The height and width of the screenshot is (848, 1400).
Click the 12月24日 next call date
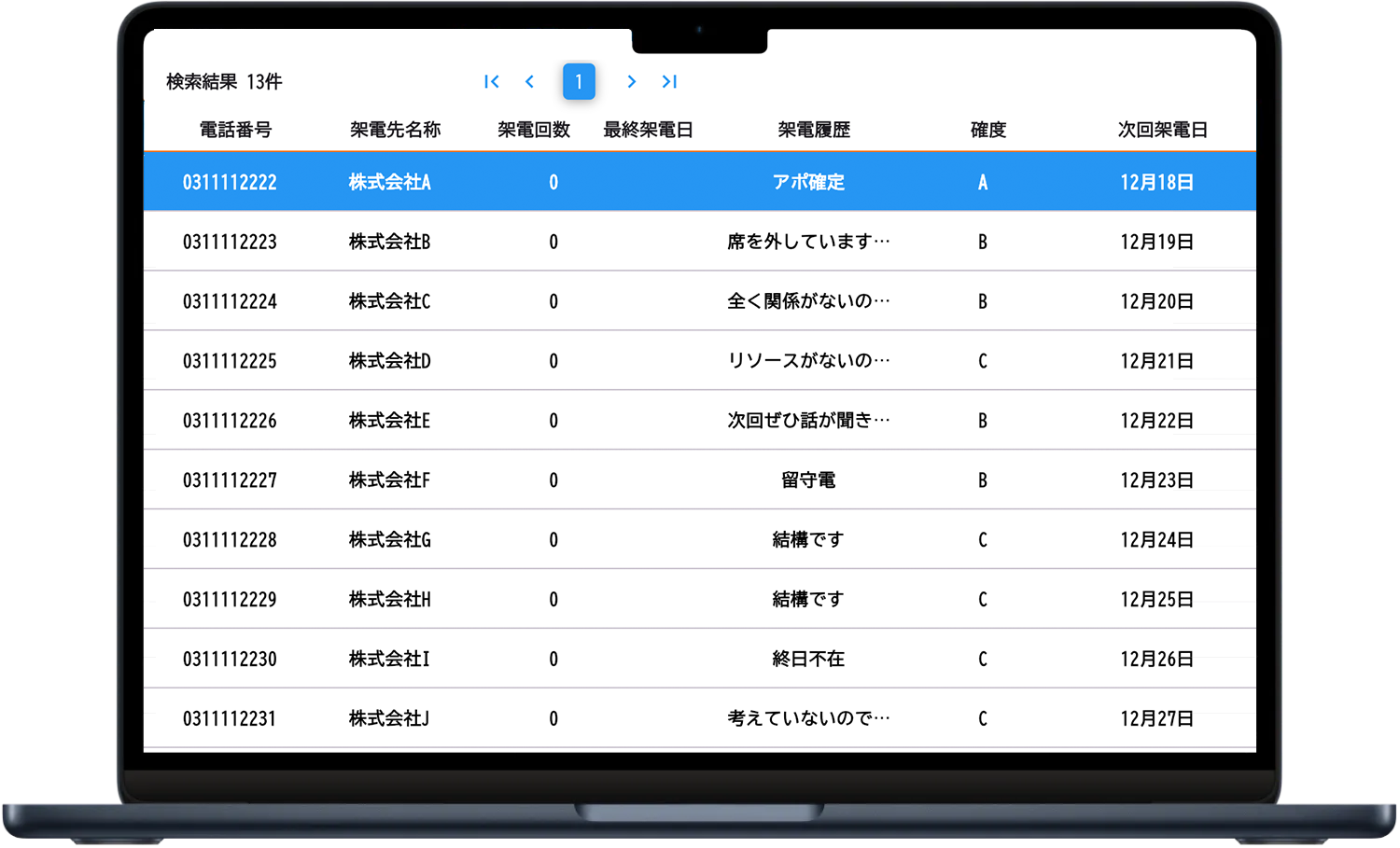click(1157, 541)
